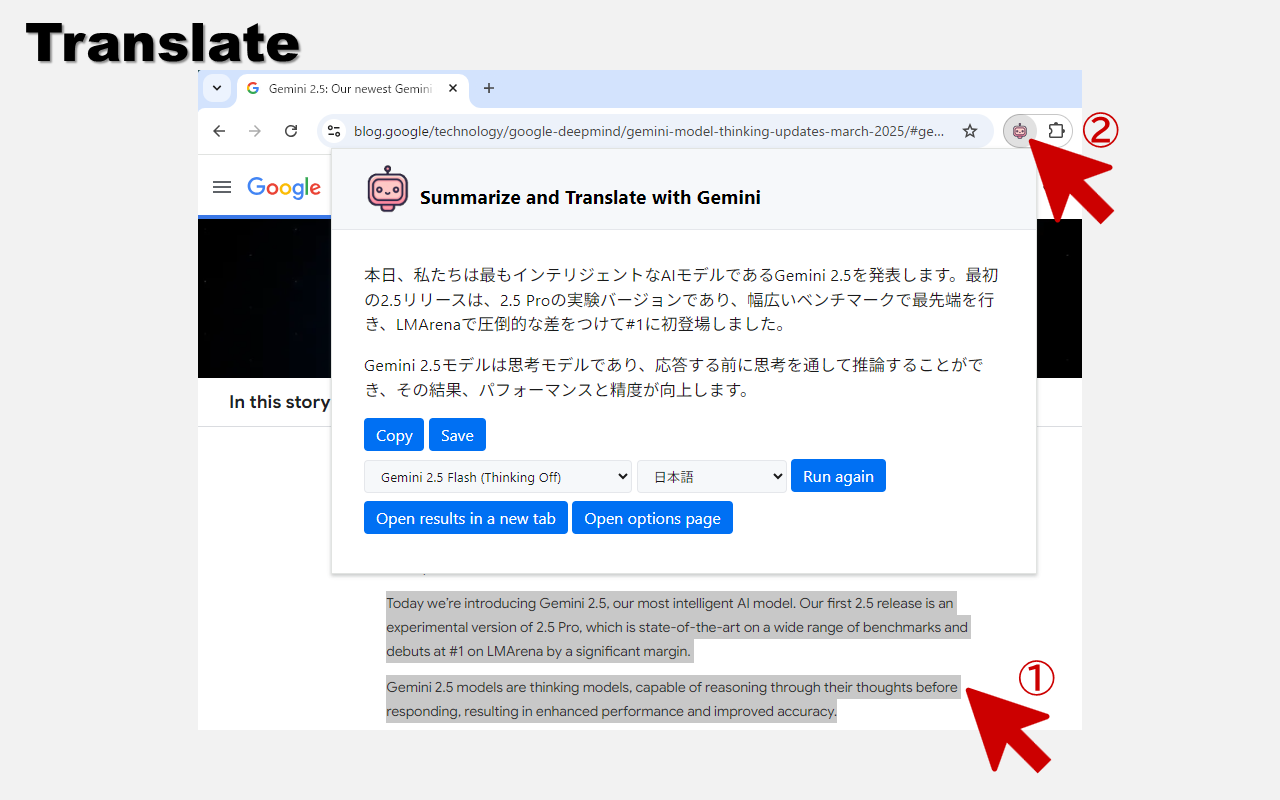The image size is (1280, 800).
Task: Open the Google site hamburger menu
Action: tap(222, 187)
